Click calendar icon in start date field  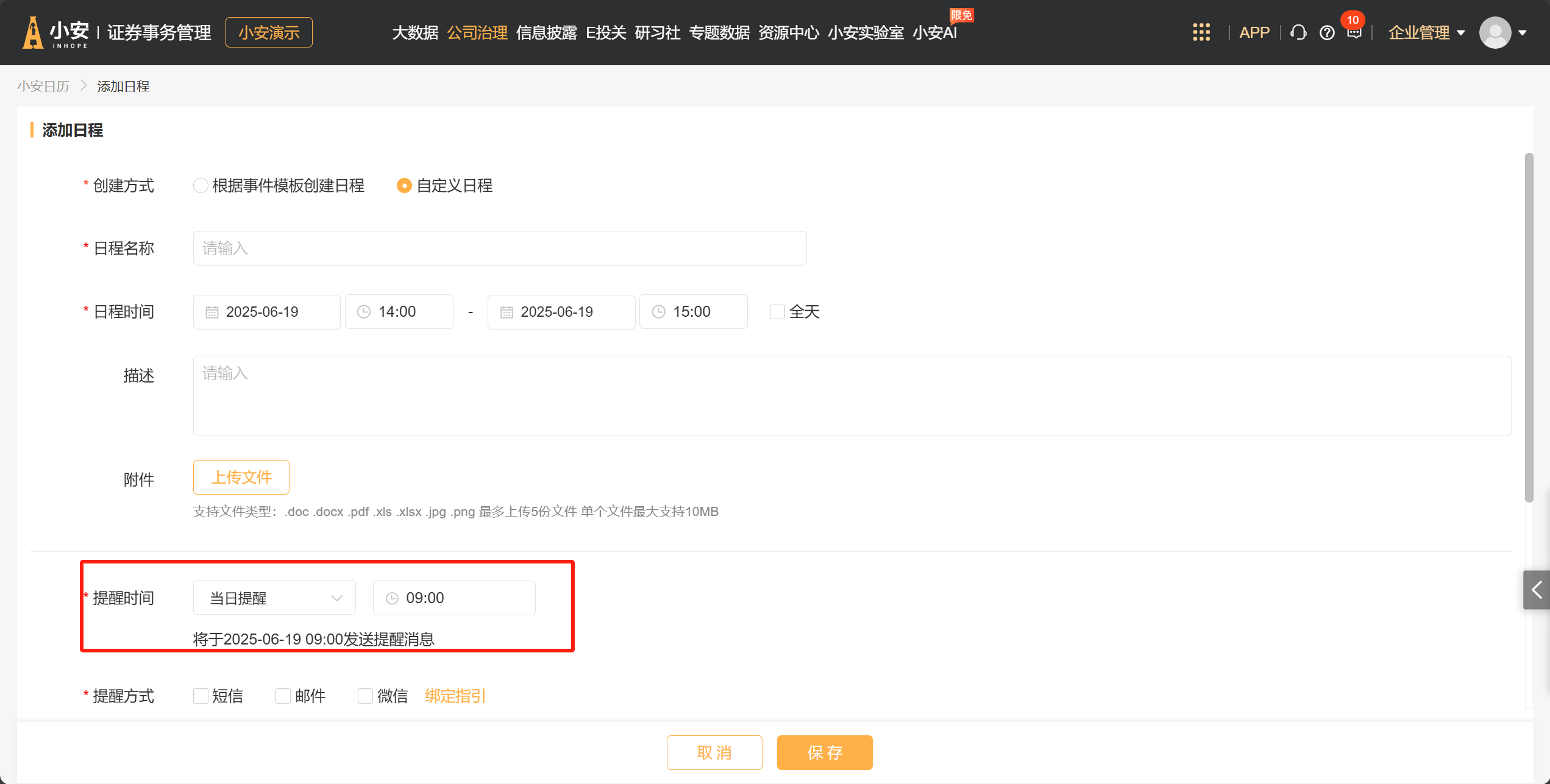(x=212, y=312)
